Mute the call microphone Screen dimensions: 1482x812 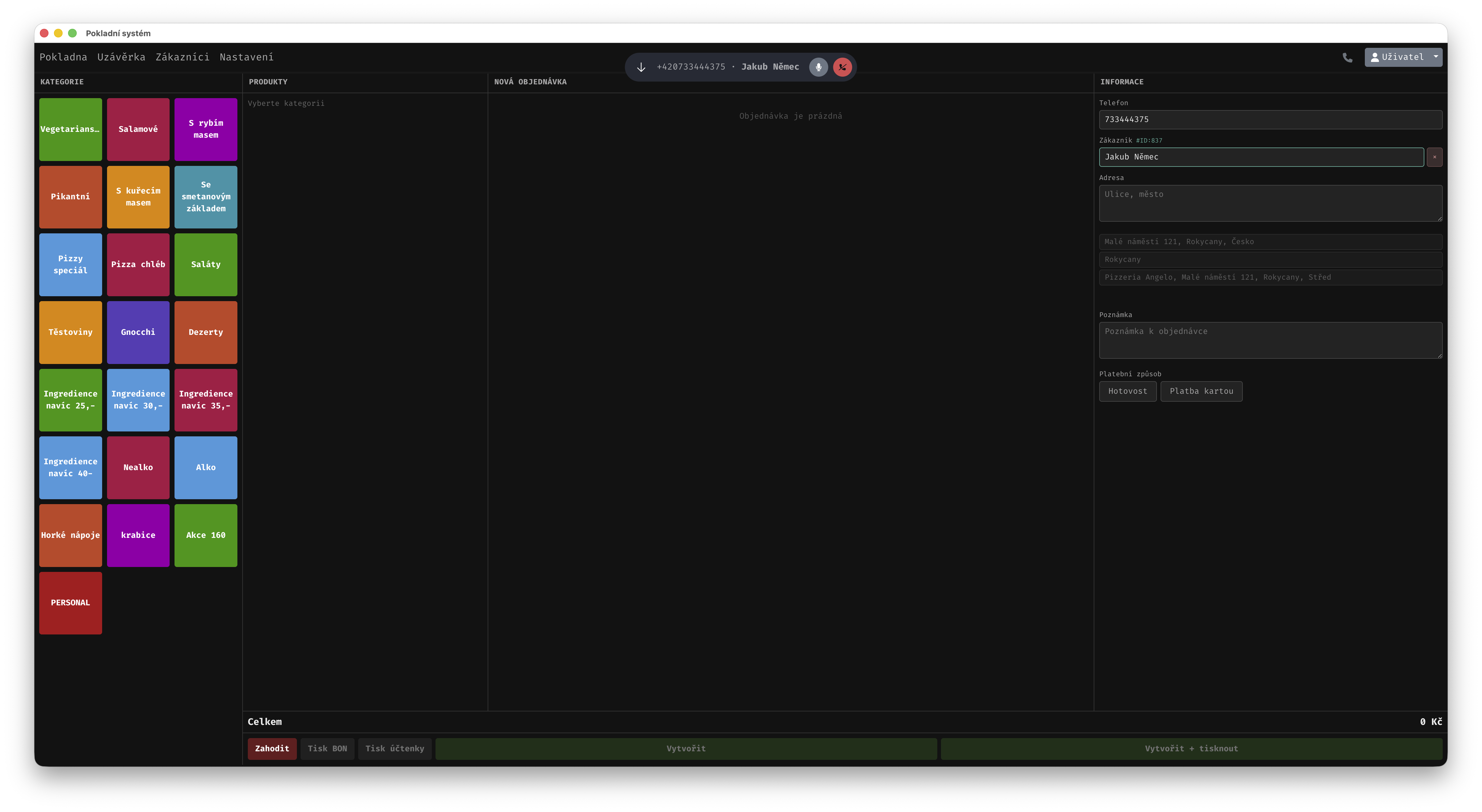point(818,67)
